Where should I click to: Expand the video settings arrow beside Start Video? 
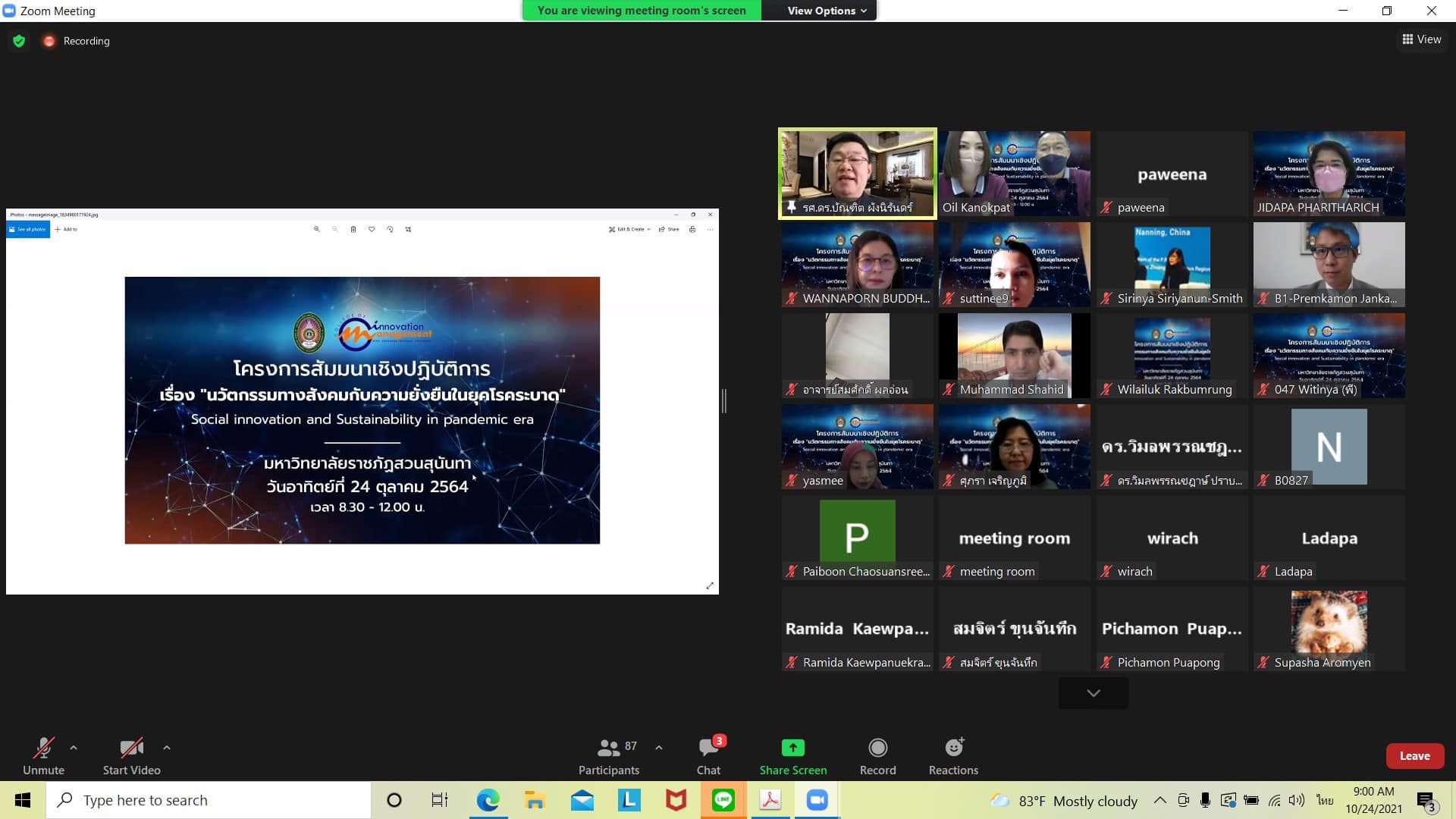point(167,748)
